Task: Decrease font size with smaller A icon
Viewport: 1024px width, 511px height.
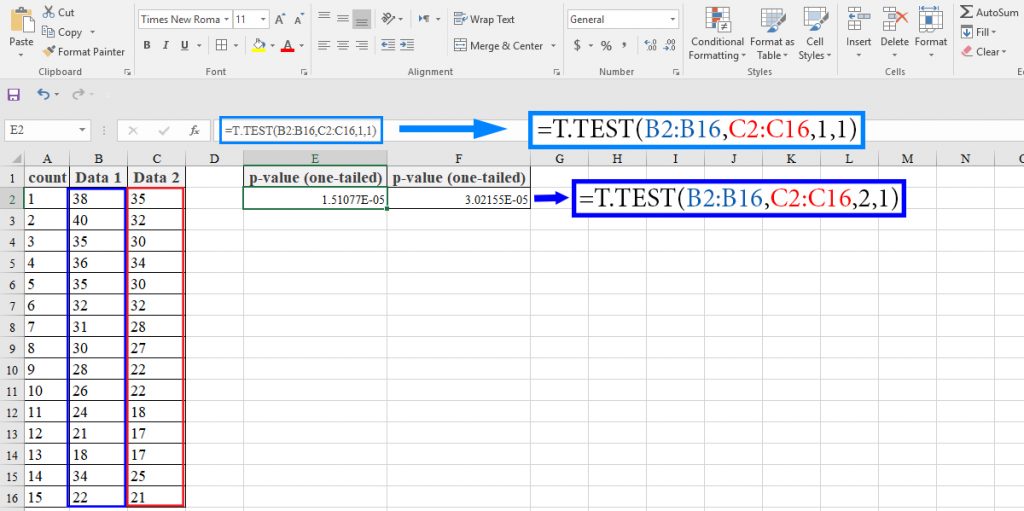Action: click(299, 20)
